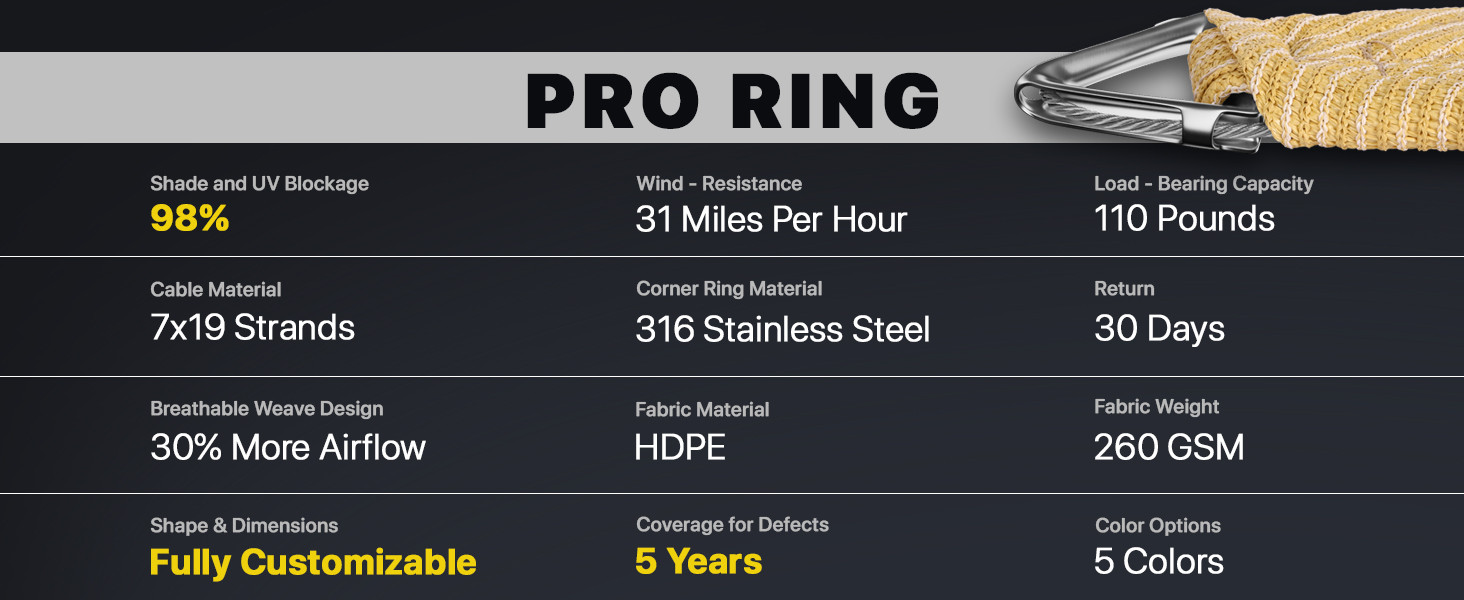
Task: Click the 7x19 Strands text
Action: click(252, 328)
